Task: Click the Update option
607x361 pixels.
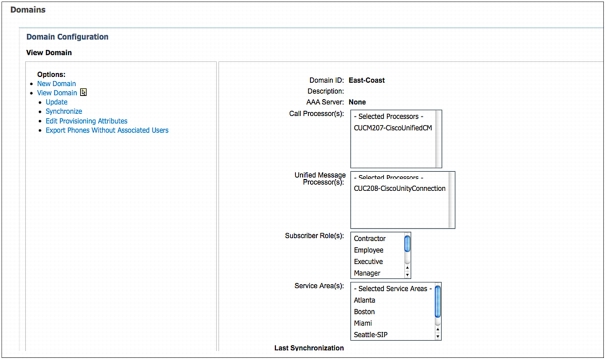Action: (x=57, y=102)
